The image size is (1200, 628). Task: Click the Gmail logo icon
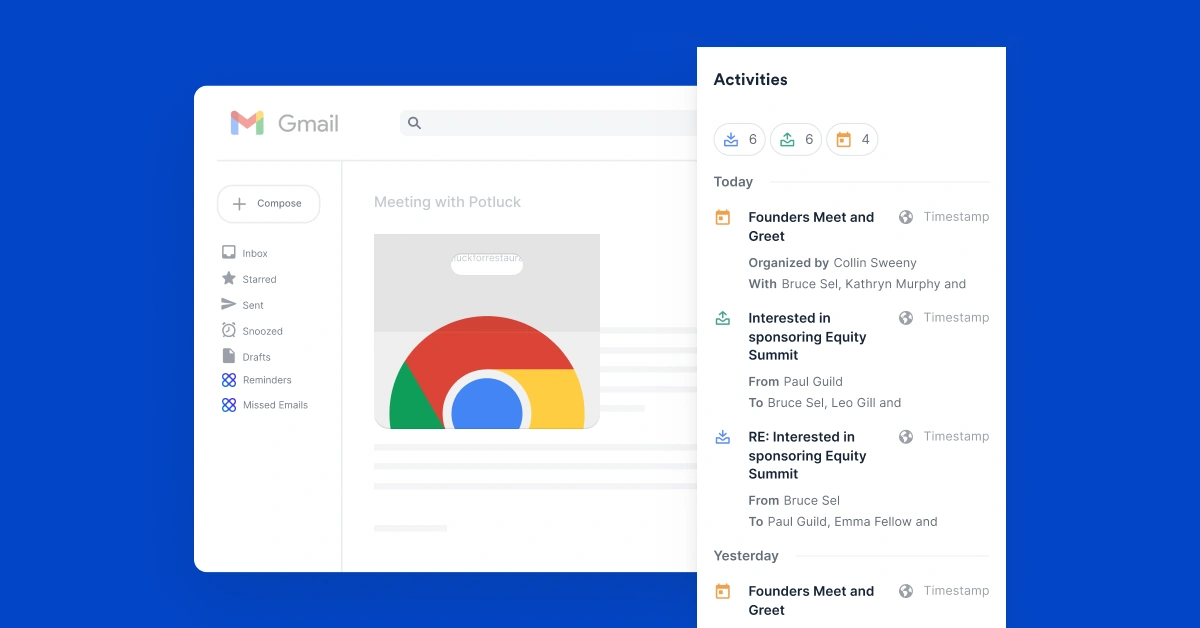247,123
